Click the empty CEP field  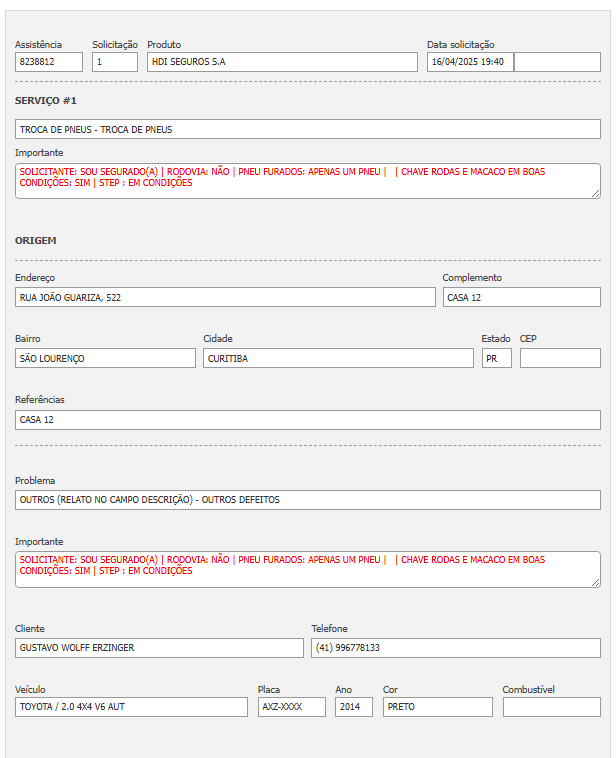pyautogui.click(x=560, y=358)
